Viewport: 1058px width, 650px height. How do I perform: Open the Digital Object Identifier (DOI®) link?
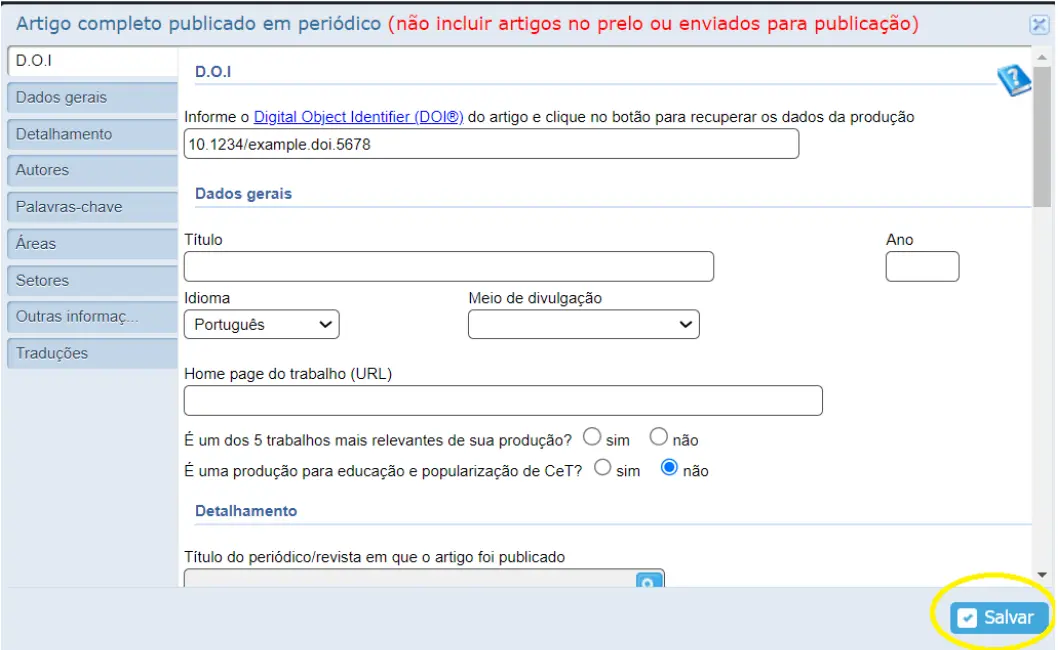pos(358,117)
